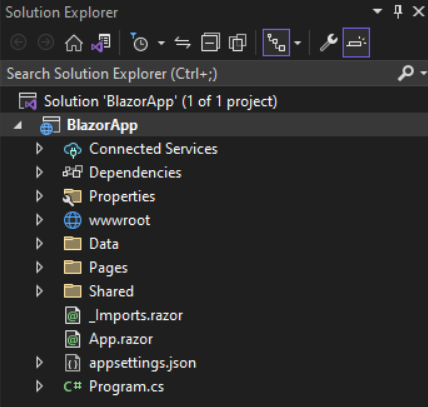Click the Auto Hide pin icon
Viewport: 428px width, 407px height.
coord(398,12)
